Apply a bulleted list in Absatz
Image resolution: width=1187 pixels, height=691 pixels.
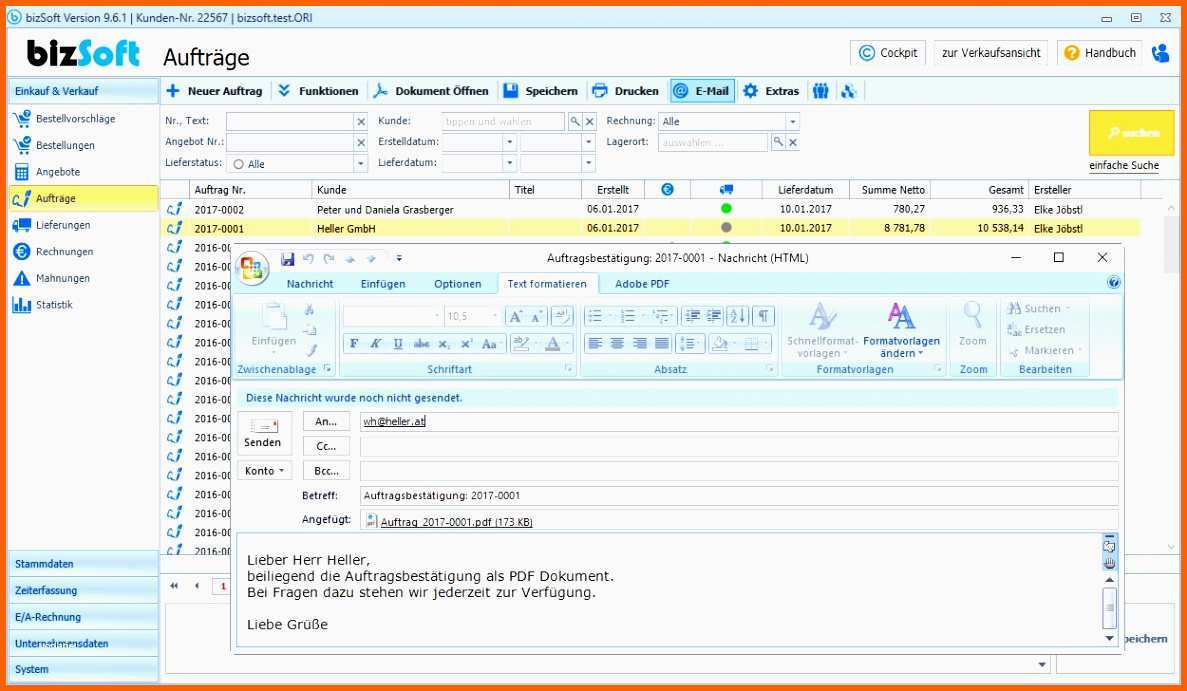597,316
